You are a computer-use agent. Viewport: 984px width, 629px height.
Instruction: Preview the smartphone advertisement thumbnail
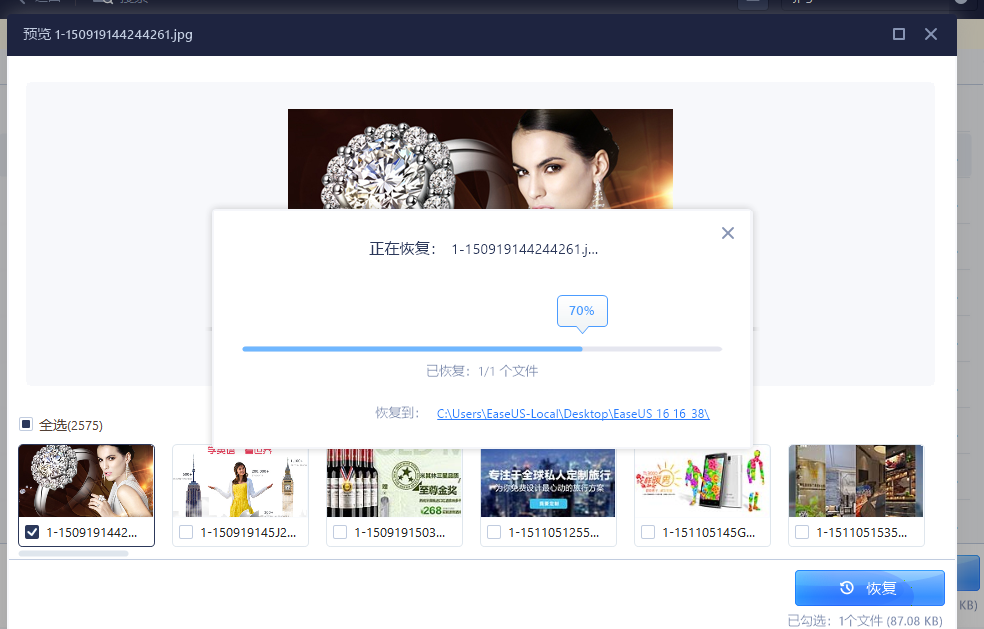pos(702,481)
